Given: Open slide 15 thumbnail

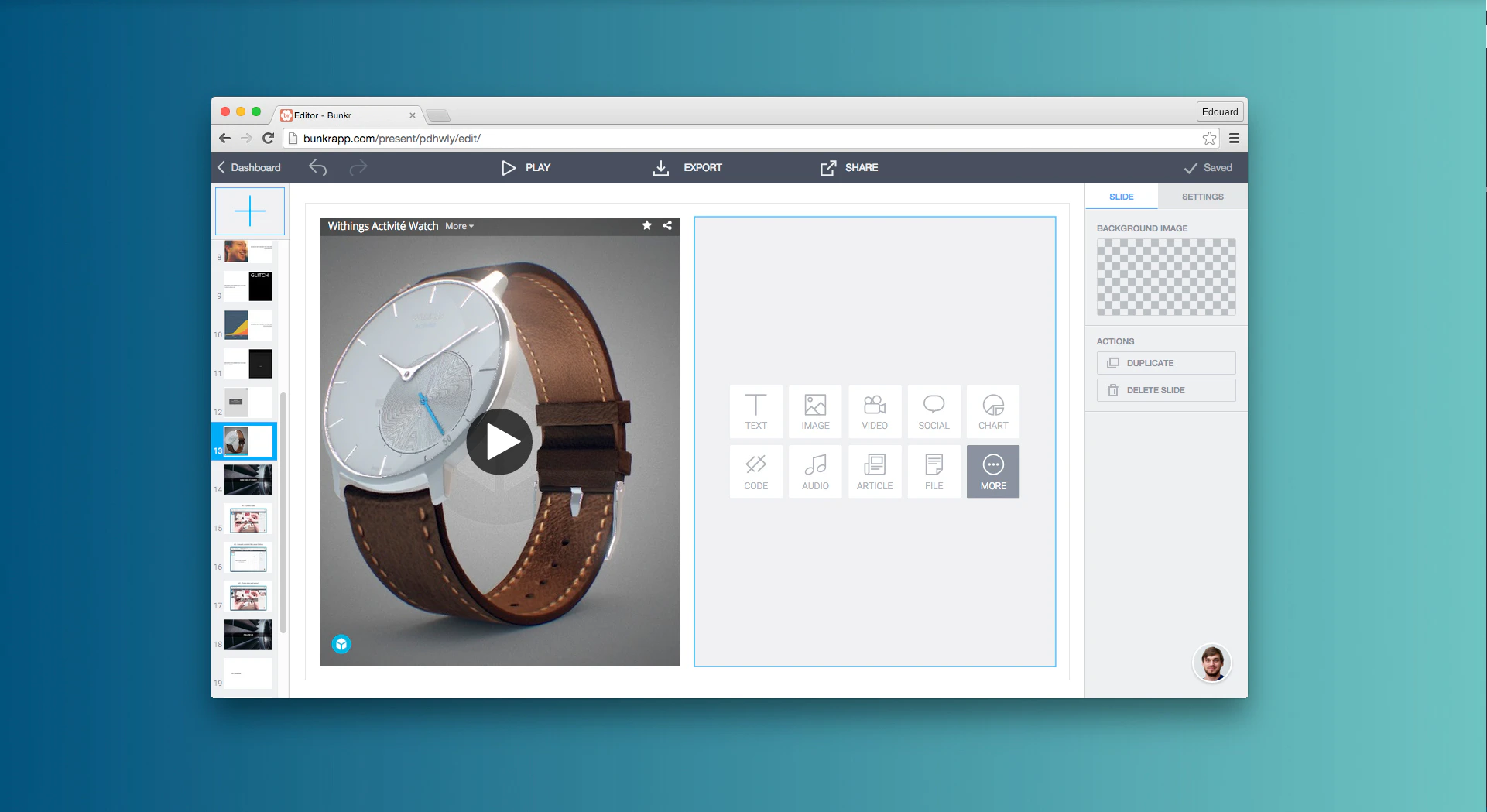Looking at the screenshot, I should coord(248,519).
